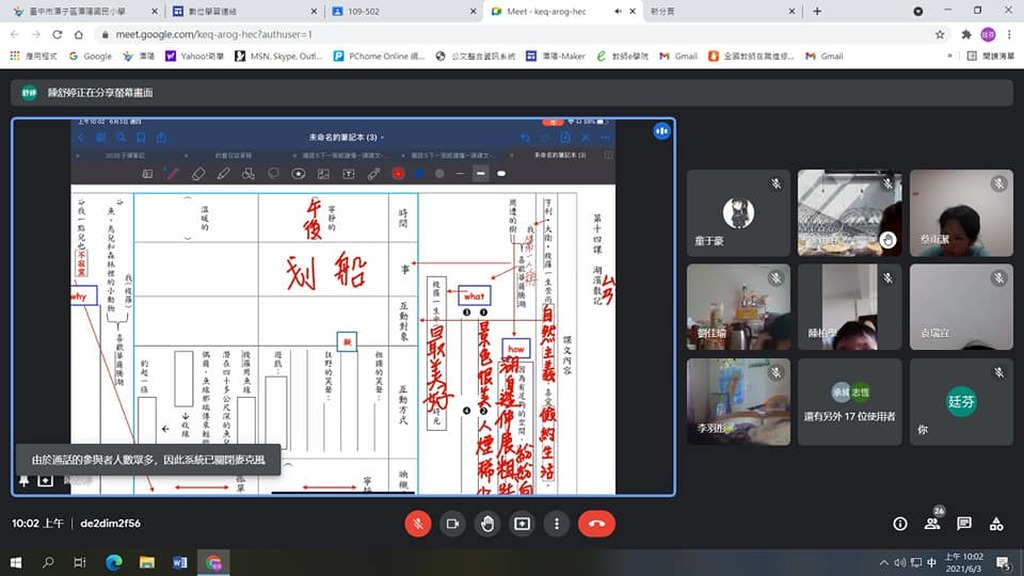Open the MSN, Skype, Outl... bookmark
This screenshot has width=1024, height=576.
279,56
